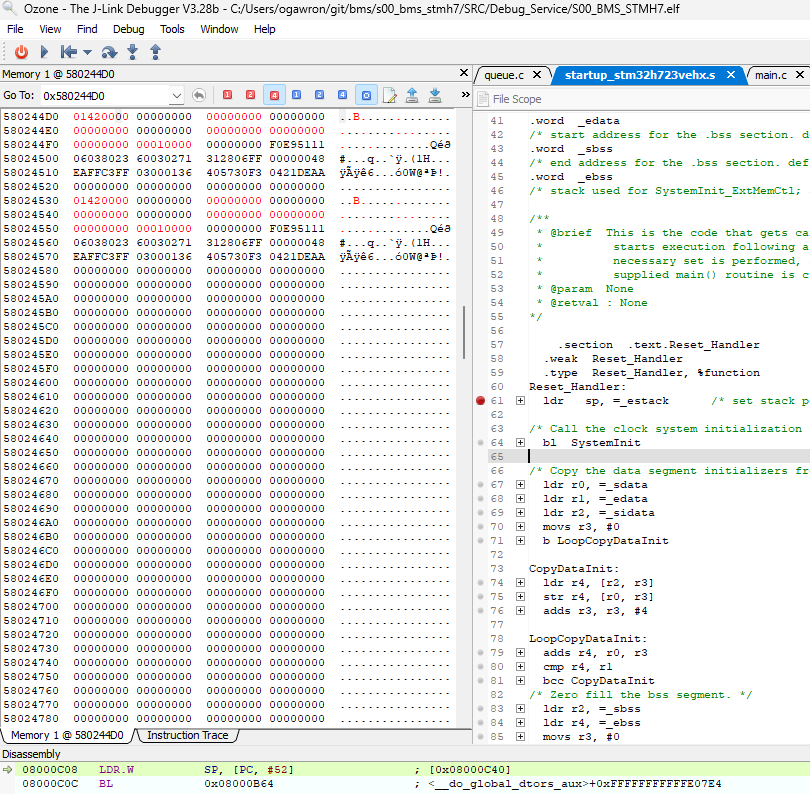
Task: Select the LDR.W row at 08000C08
Action: (x=405, y=769)
